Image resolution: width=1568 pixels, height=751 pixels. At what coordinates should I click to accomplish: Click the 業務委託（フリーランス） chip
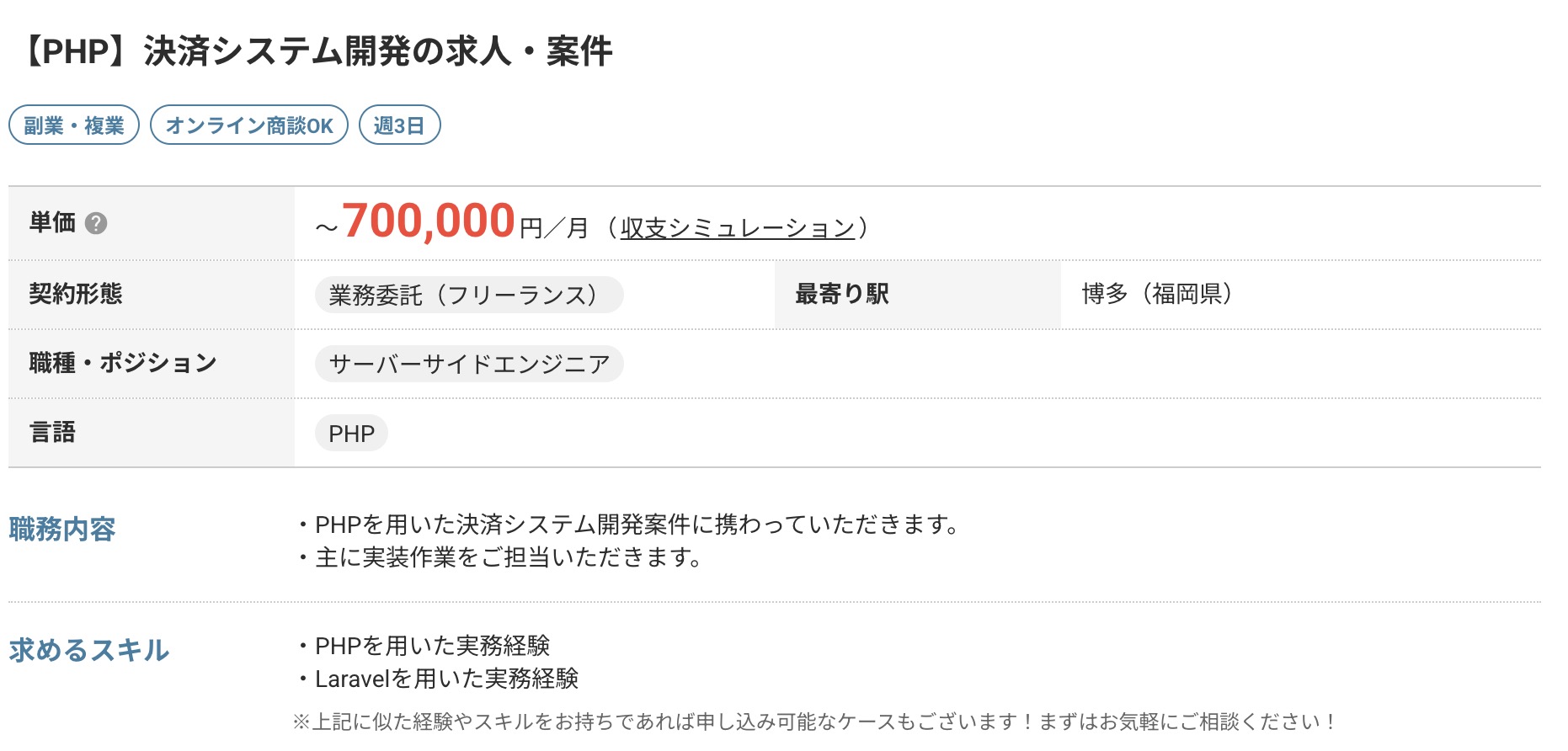(x=469, y=295)
